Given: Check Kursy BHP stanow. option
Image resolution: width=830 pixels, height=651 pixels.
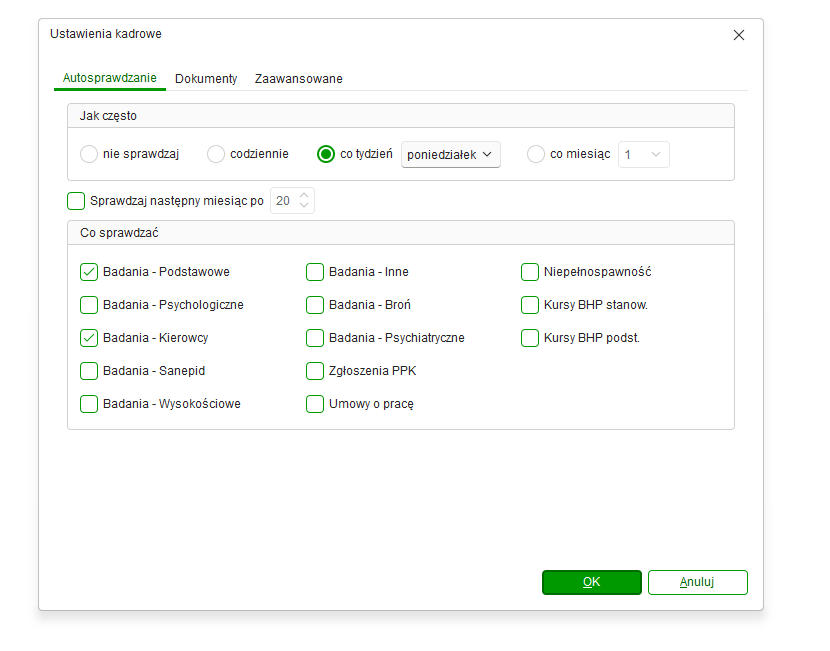Looking at the screenshot, I should [530, 305].
